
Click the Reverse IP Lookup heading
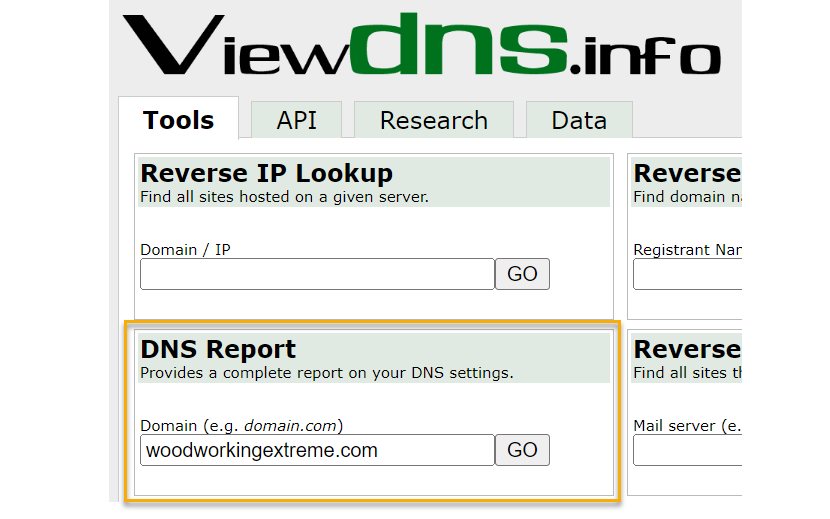[x=266, y=173]
